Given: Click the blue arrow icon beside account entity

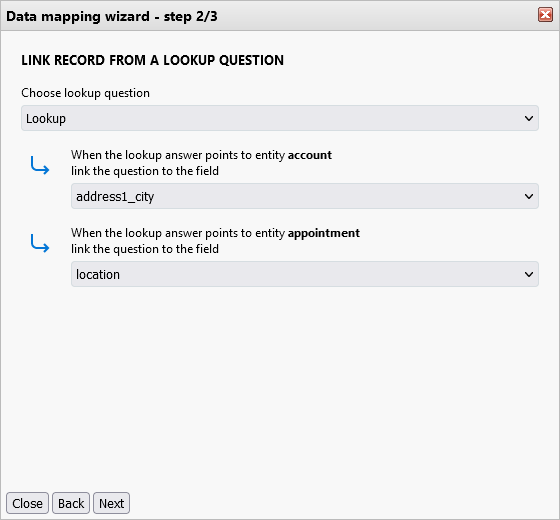Looking at the screenshot, I should (x=40, y=165).
